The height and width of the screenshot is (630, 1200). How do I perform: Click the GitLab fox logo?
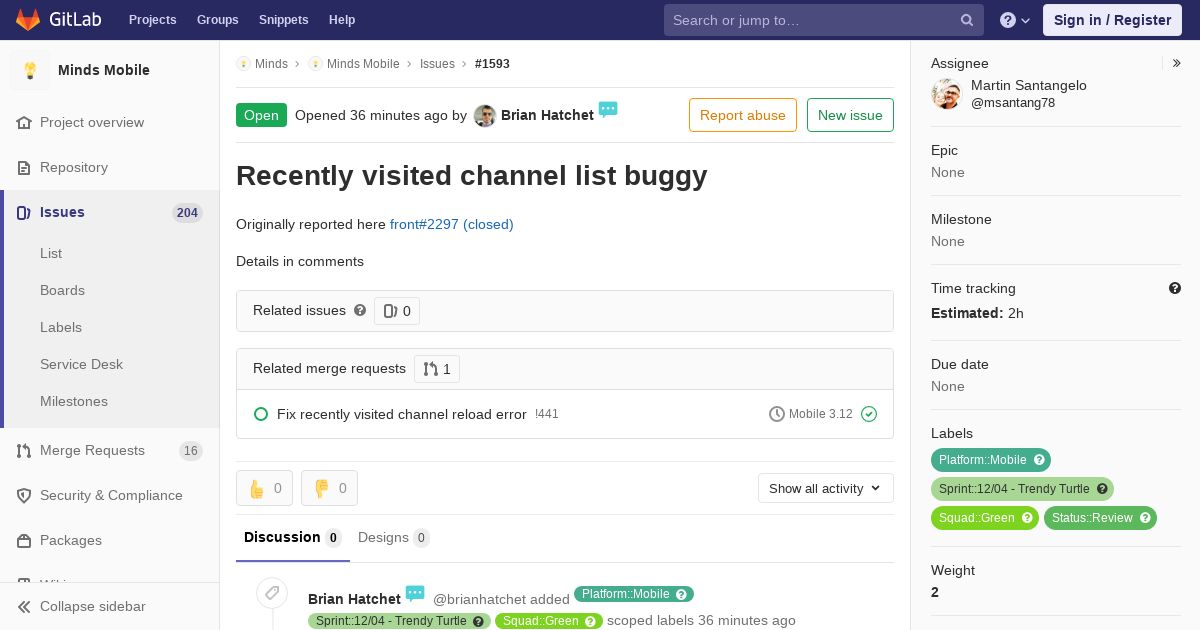point(28,19)
